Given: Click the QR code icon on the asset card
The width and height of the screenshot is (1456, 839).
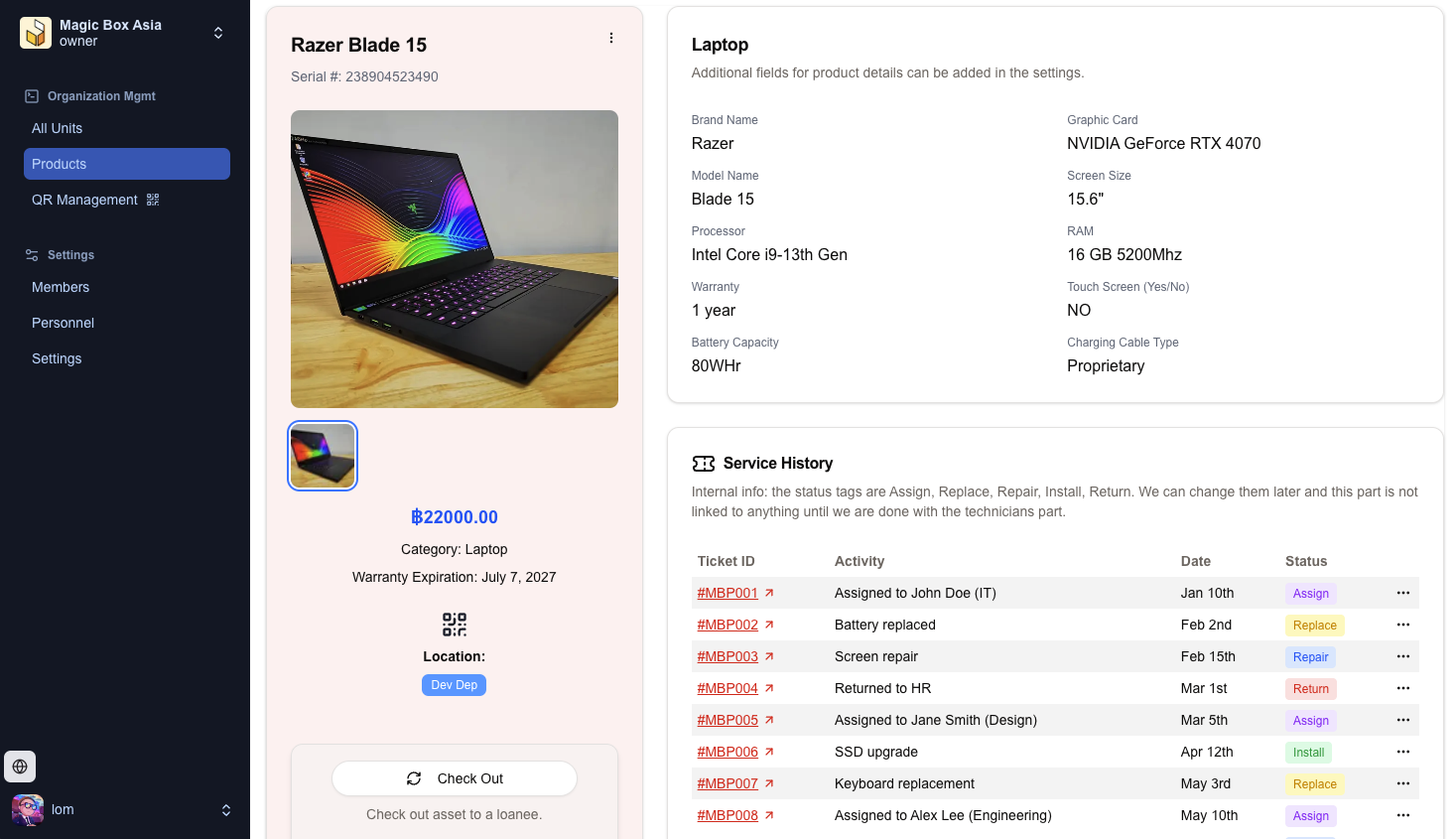Looking at the screenshot, I should [x=454, y=625].
